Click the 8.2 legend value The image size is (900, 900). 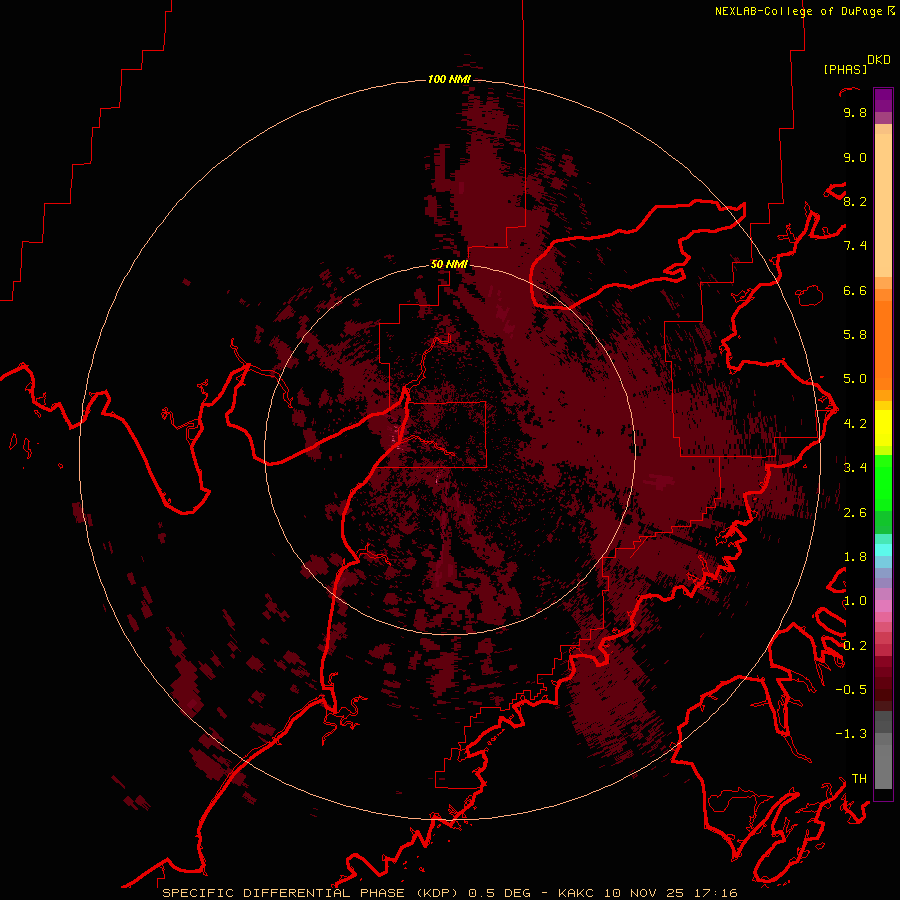[855, 201]
